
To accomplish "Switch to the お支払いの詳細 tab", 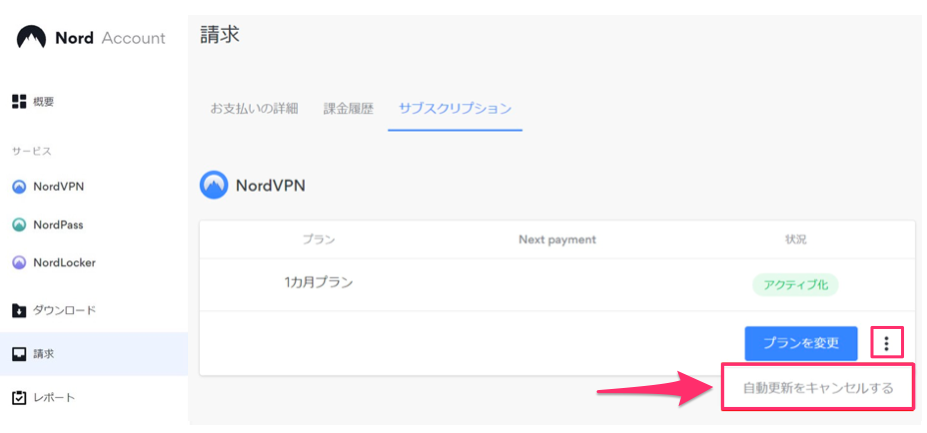I will point(254,109).
